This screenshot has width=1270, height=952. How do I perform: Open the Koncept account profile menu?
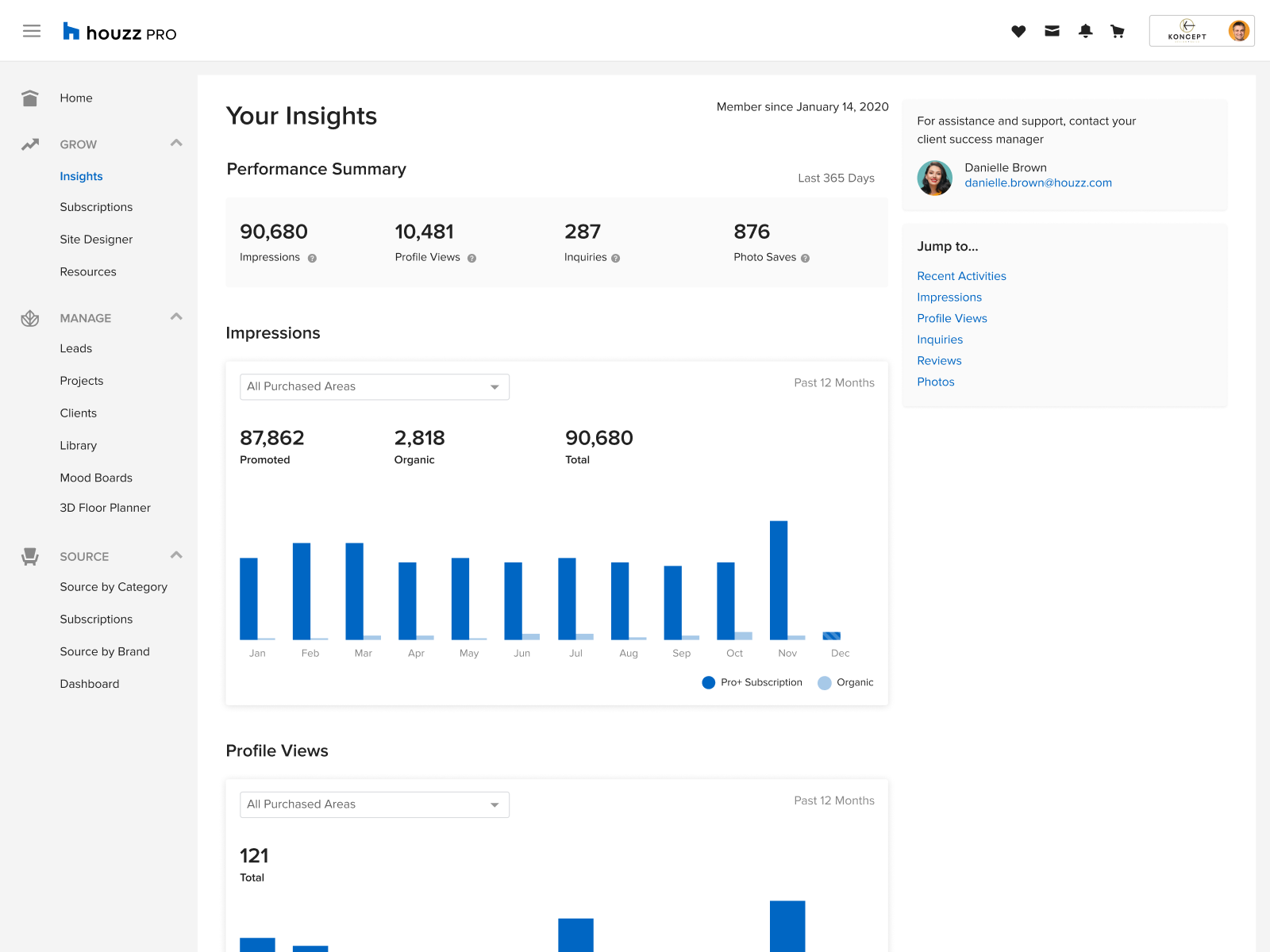point(1201,31)
